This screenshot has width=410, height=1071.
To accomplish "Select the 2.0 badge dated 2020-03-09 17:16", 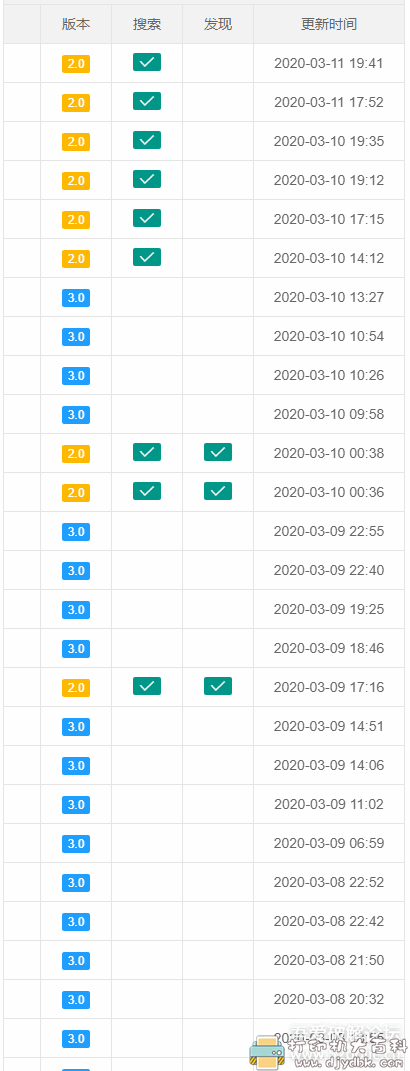I will point(76,687).
